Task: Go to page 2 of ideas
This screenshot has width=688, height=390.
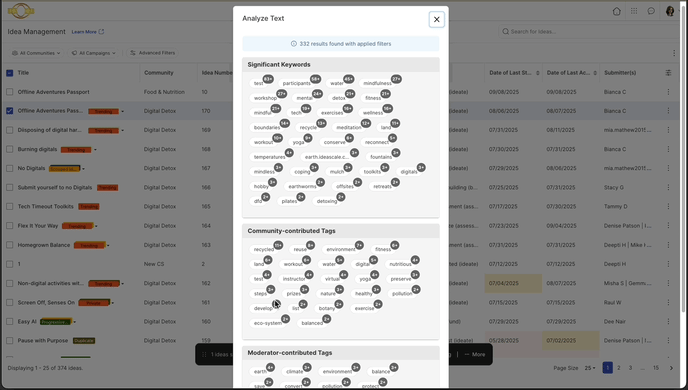Action: pos(619,368)
